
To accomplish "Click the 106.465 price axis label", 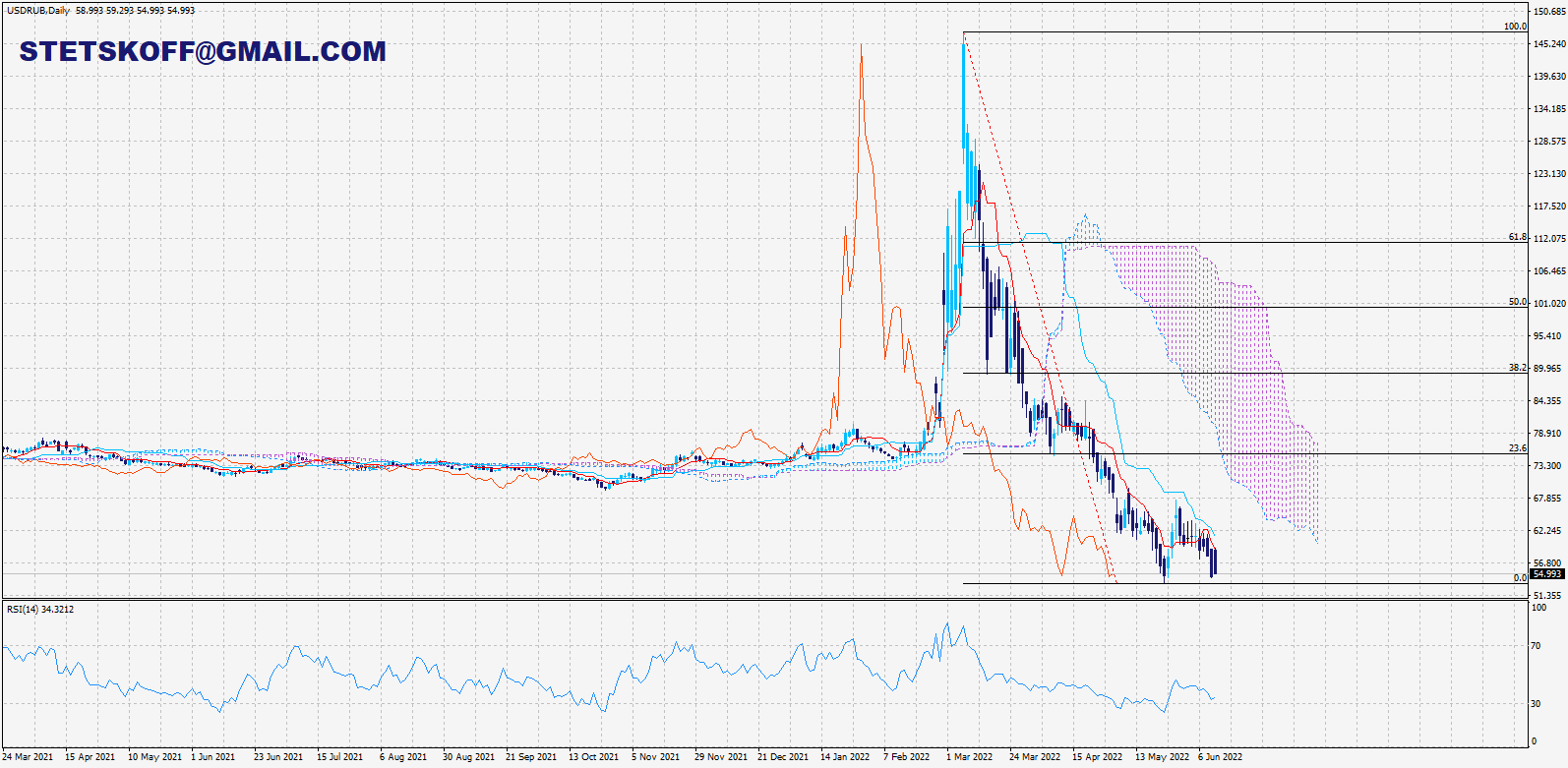I will (1549, 271).
